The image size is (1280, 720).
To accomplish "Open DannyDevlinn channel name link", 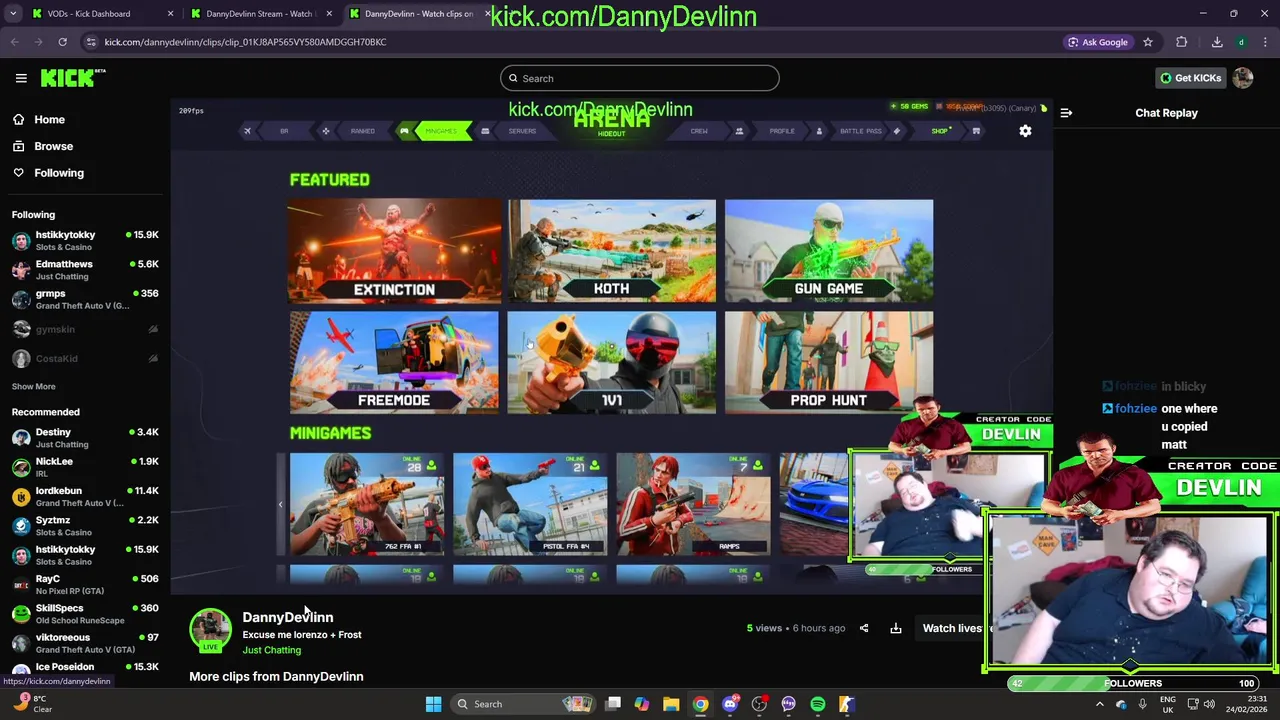I will (x=288, y=617).
